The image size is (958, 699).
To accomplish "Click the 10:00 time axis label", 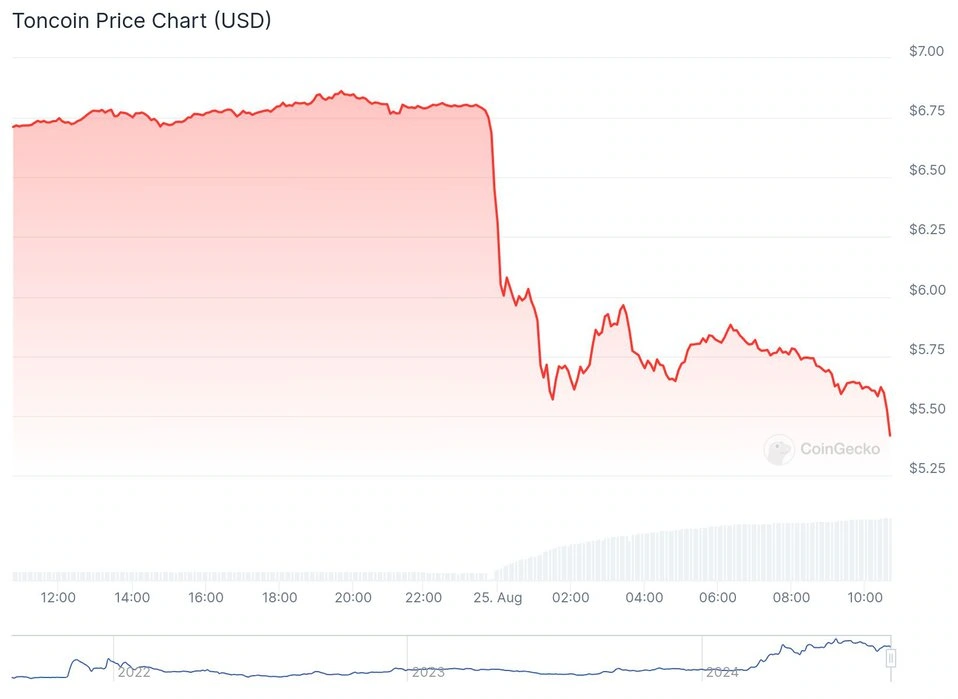I will coord(865,598).
